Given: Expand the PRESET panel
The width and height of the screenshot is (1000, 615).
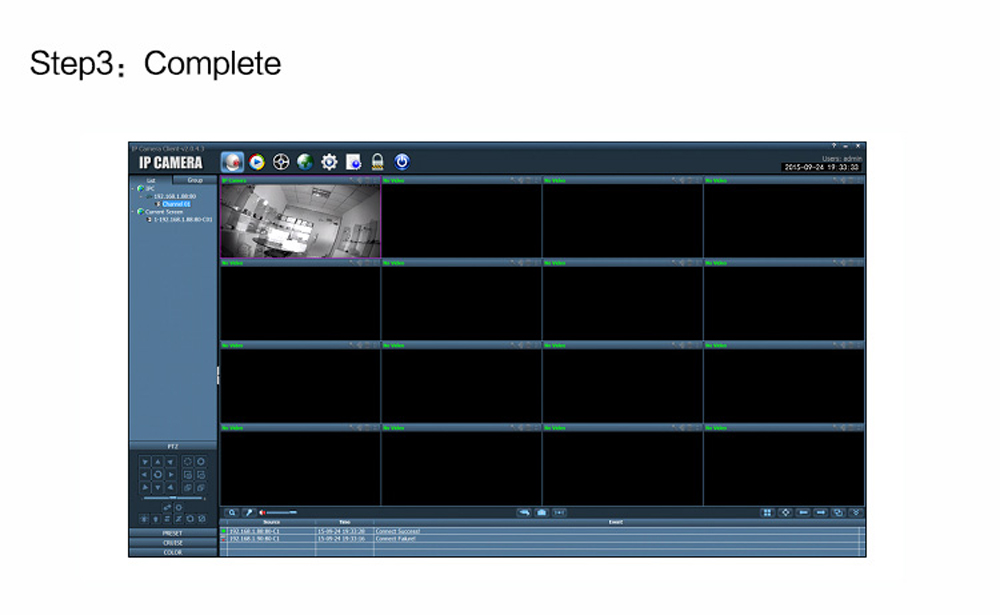Looking at the screenshot, I should click(x=173, y=533).
